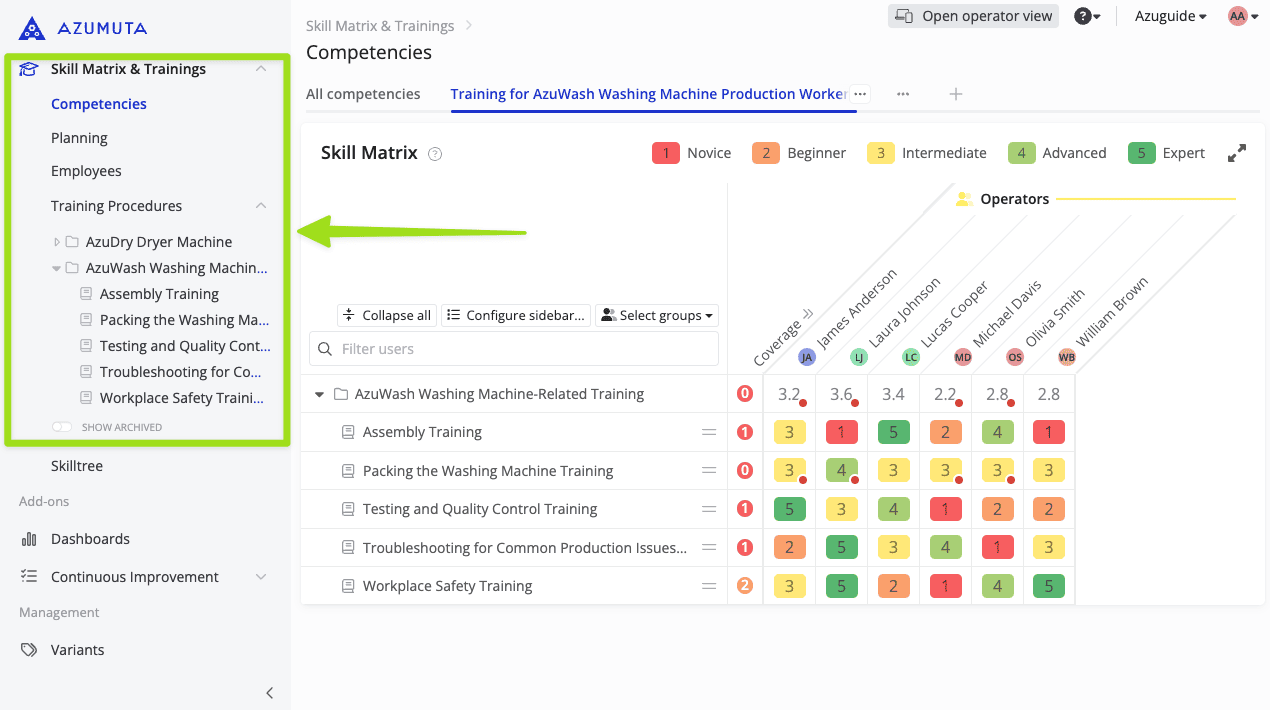Click the Azumuta logo icon
The image size is (1270, 710).
click(x=32, y=28)
